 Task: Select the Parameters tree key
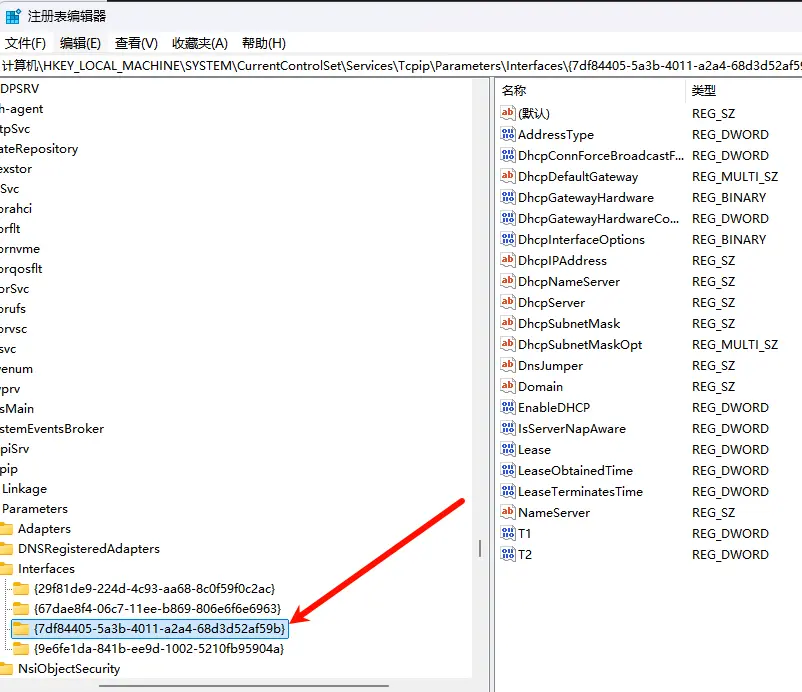[x=35, y=508]
